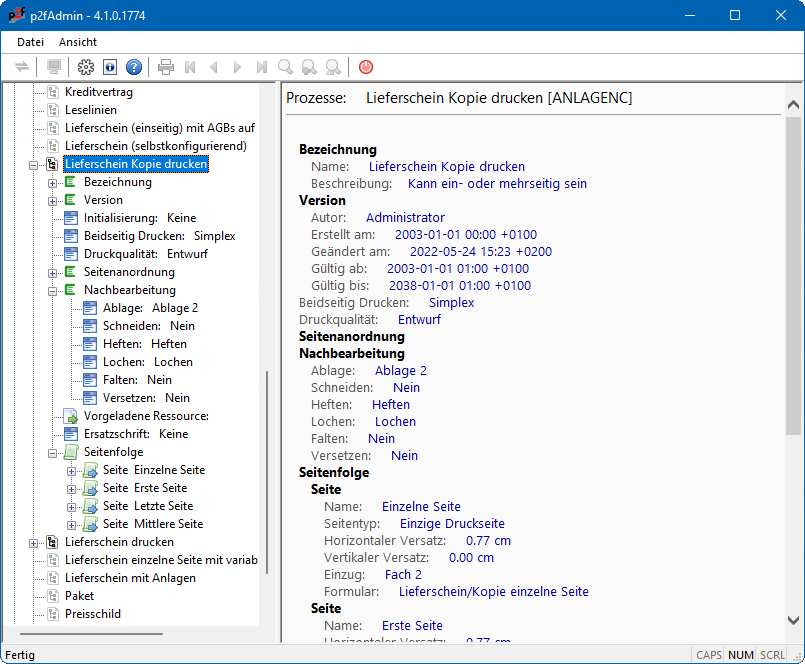Collapse the Nachbearbeitung tree node
This screenshot has height=664, width=805.
(x=53, y=290)
